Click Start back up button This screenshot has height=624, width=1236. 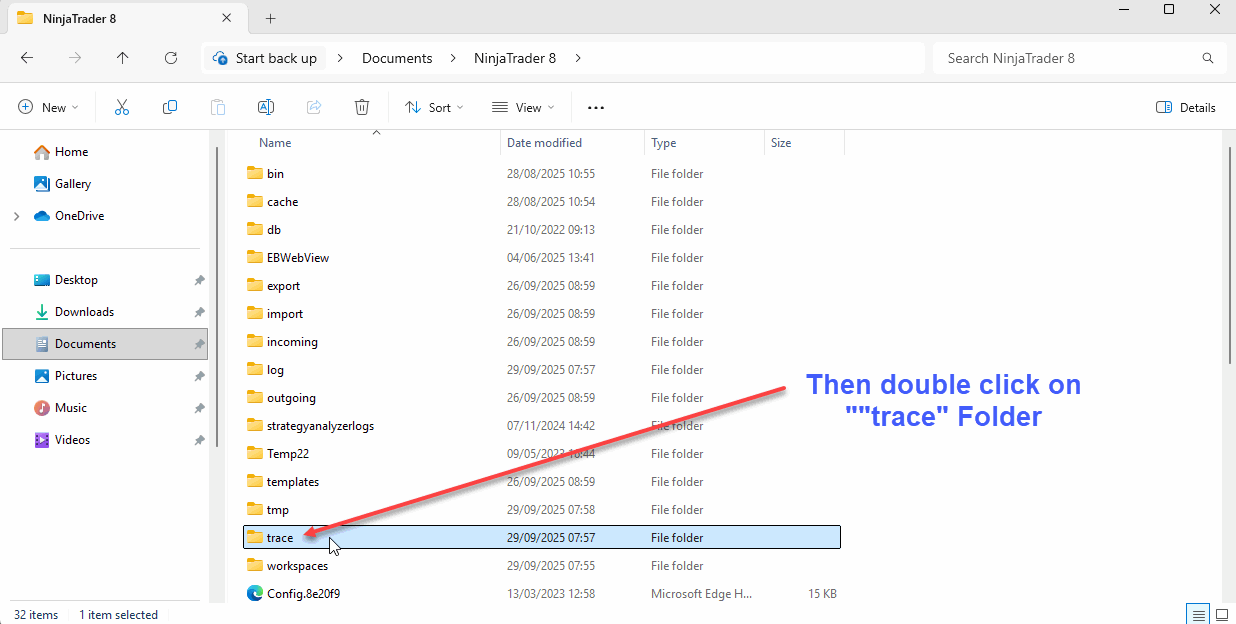point(265,58)
